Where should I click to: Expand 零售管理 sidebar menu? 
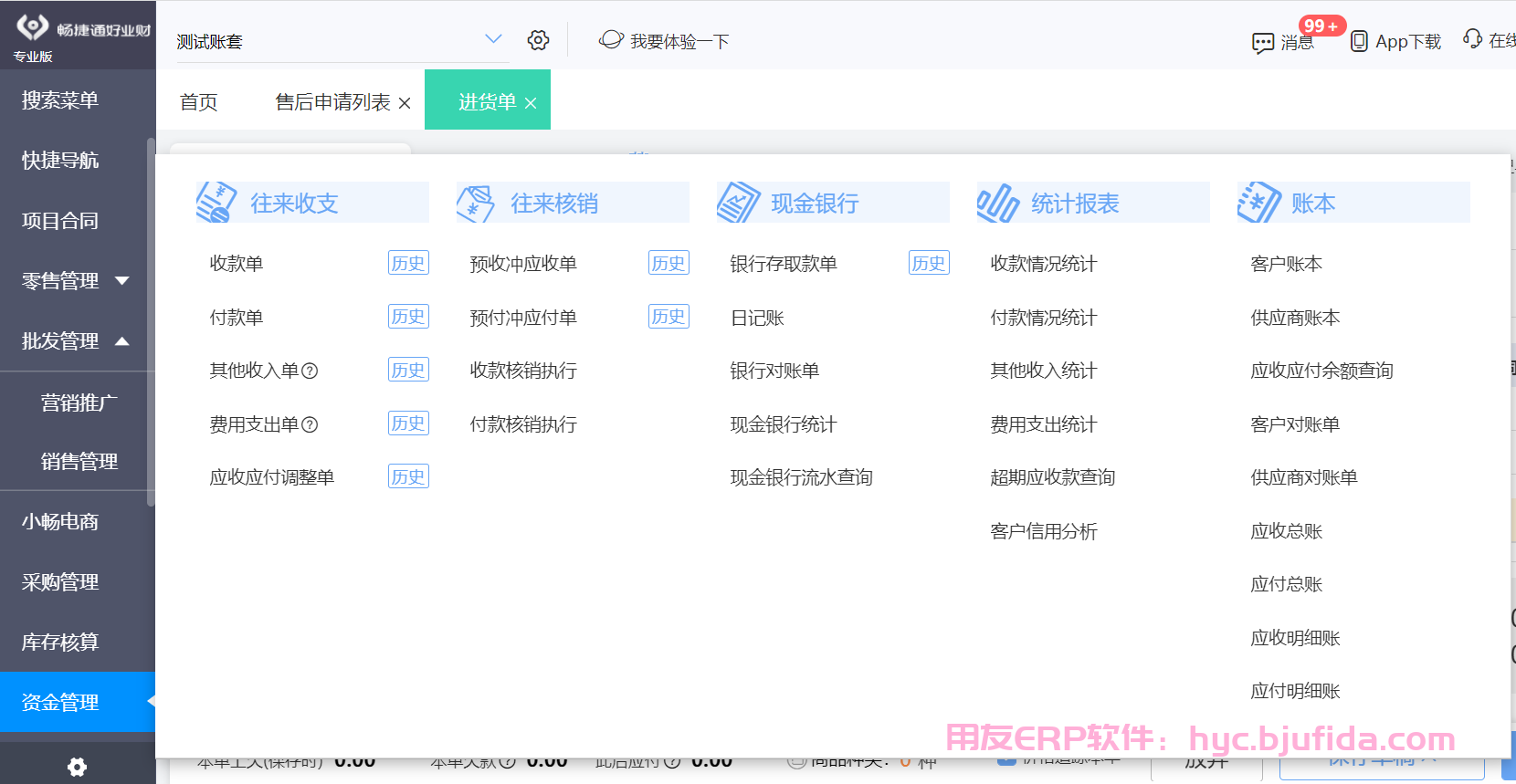click(x=122, y=281)
